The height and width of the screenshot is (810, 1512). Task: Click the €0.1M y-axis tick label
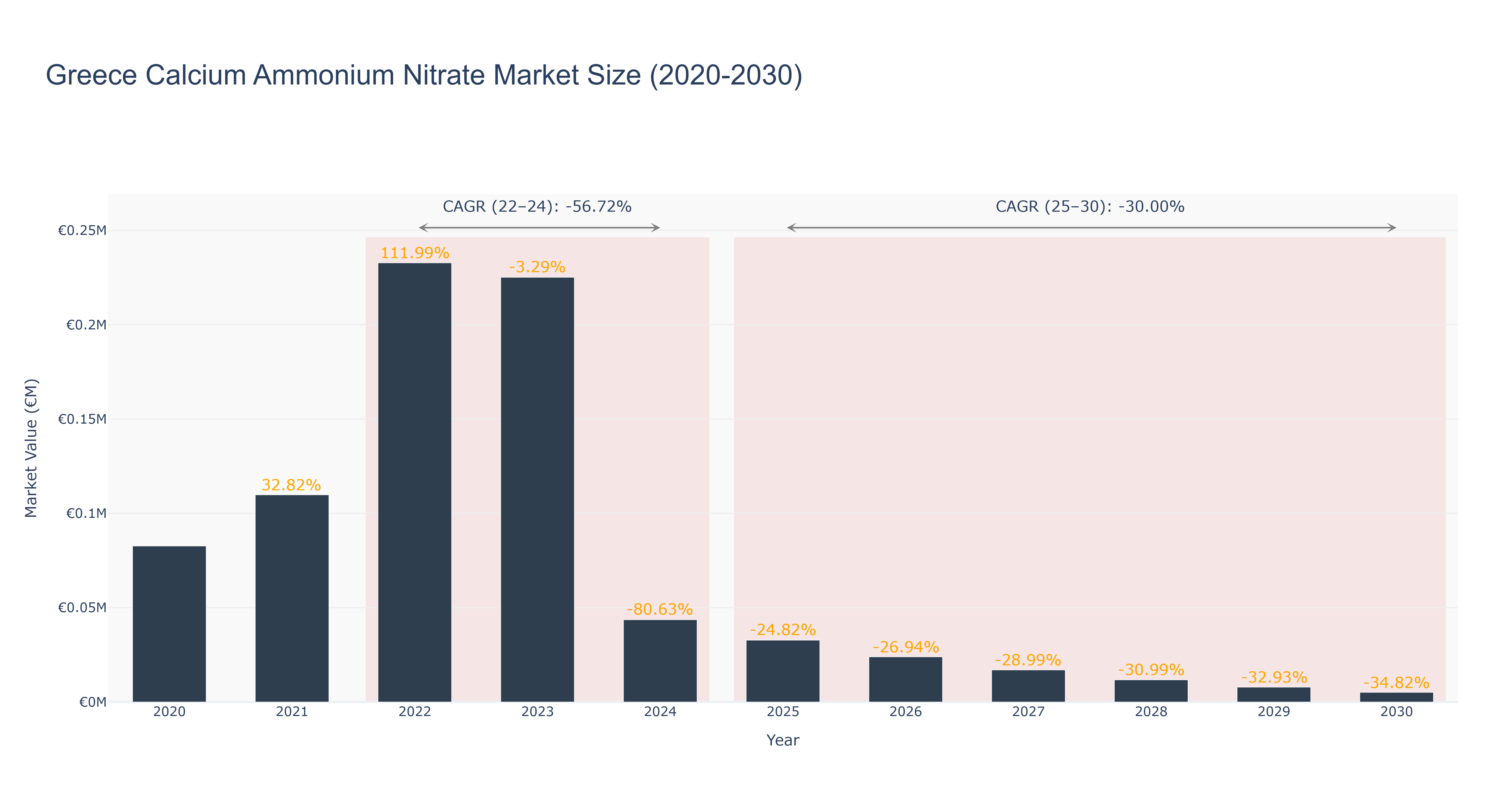[x=86, y=514]
